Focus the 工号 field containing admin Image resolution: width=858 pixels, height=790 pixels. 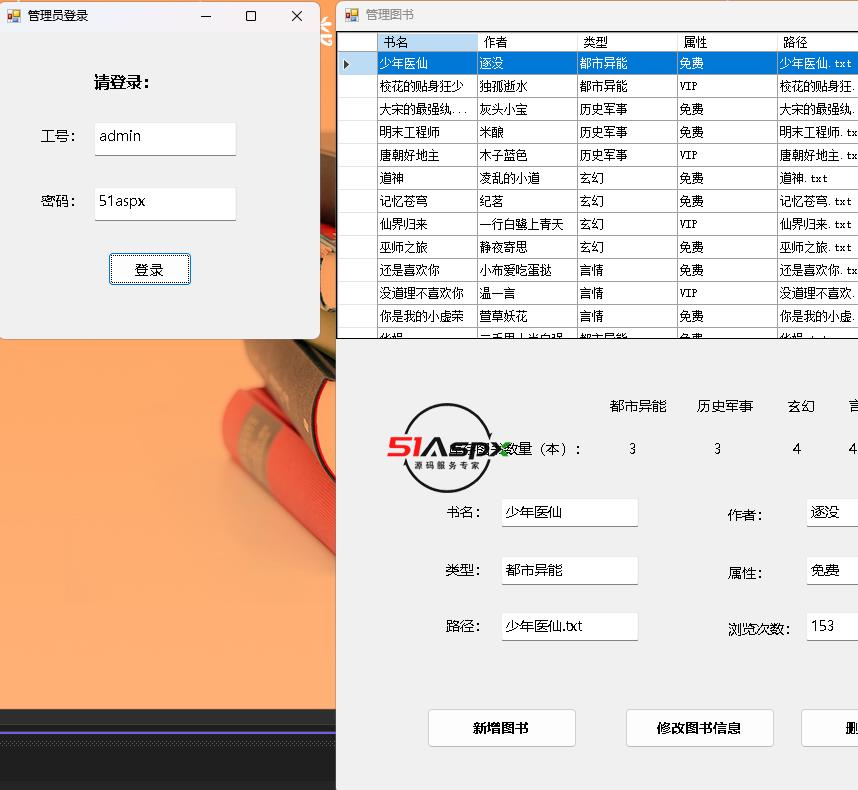[x=165, y=138]
